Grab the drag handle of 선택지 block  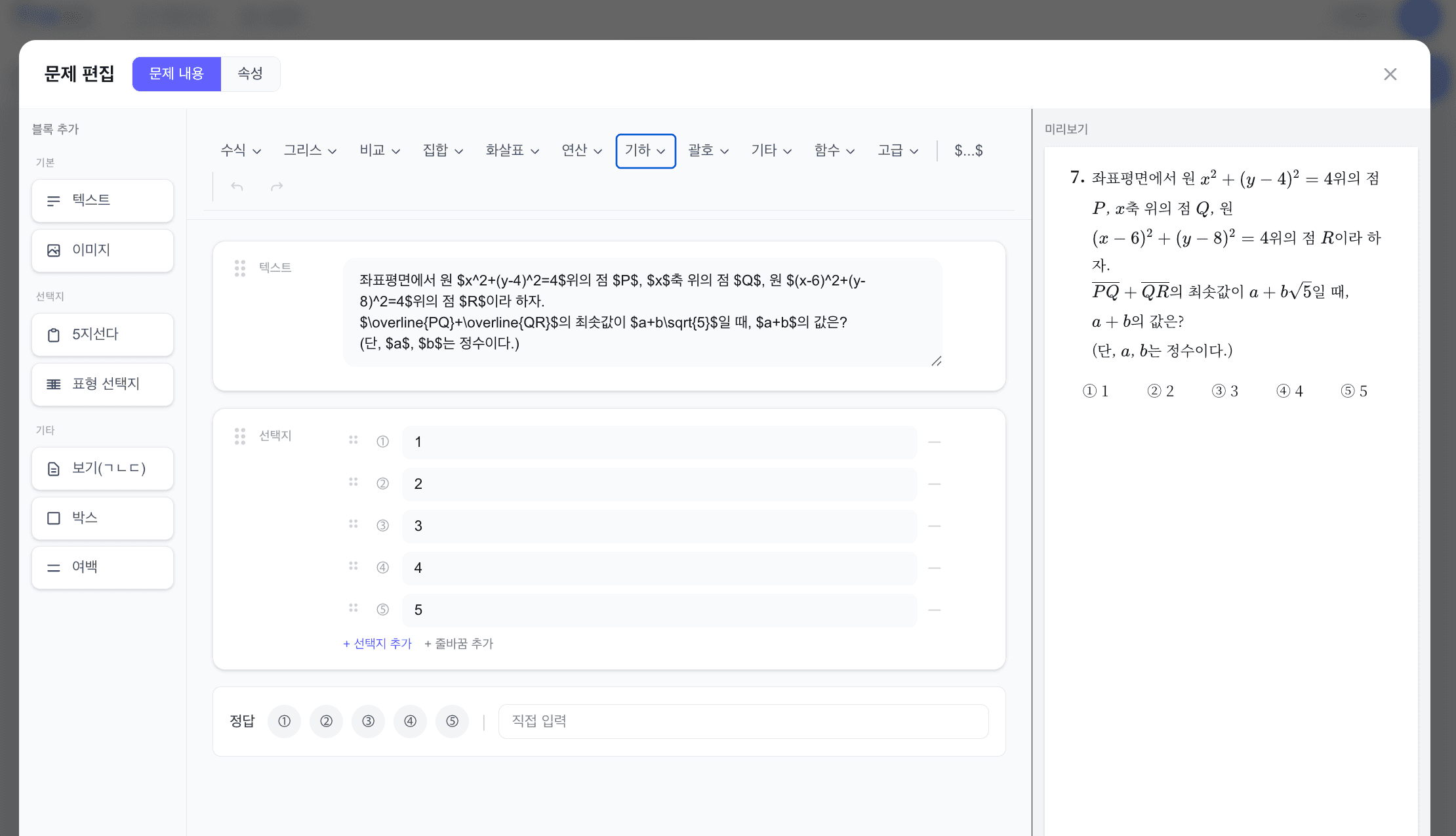[x=240, y=436]
